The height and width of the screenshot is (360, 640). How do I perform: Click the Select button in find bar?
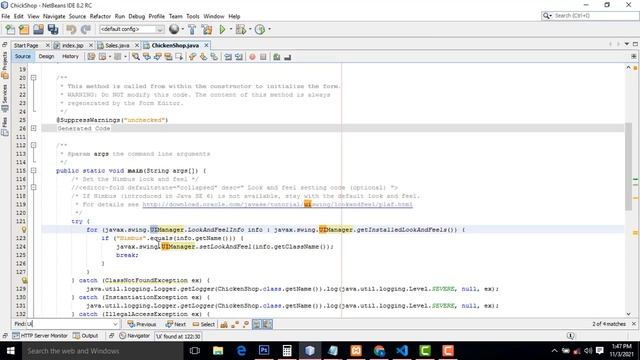(204, 324)
